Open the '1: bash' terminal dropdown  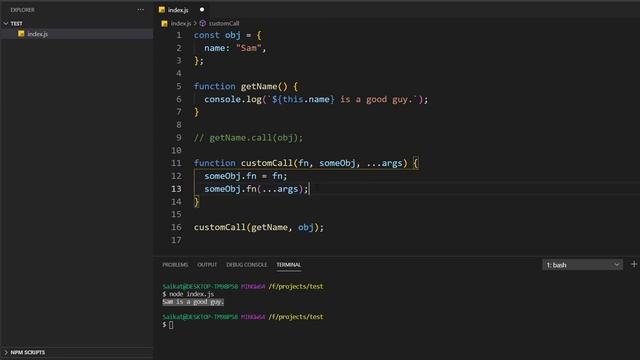pyautogui.click(x=582, y=265)
